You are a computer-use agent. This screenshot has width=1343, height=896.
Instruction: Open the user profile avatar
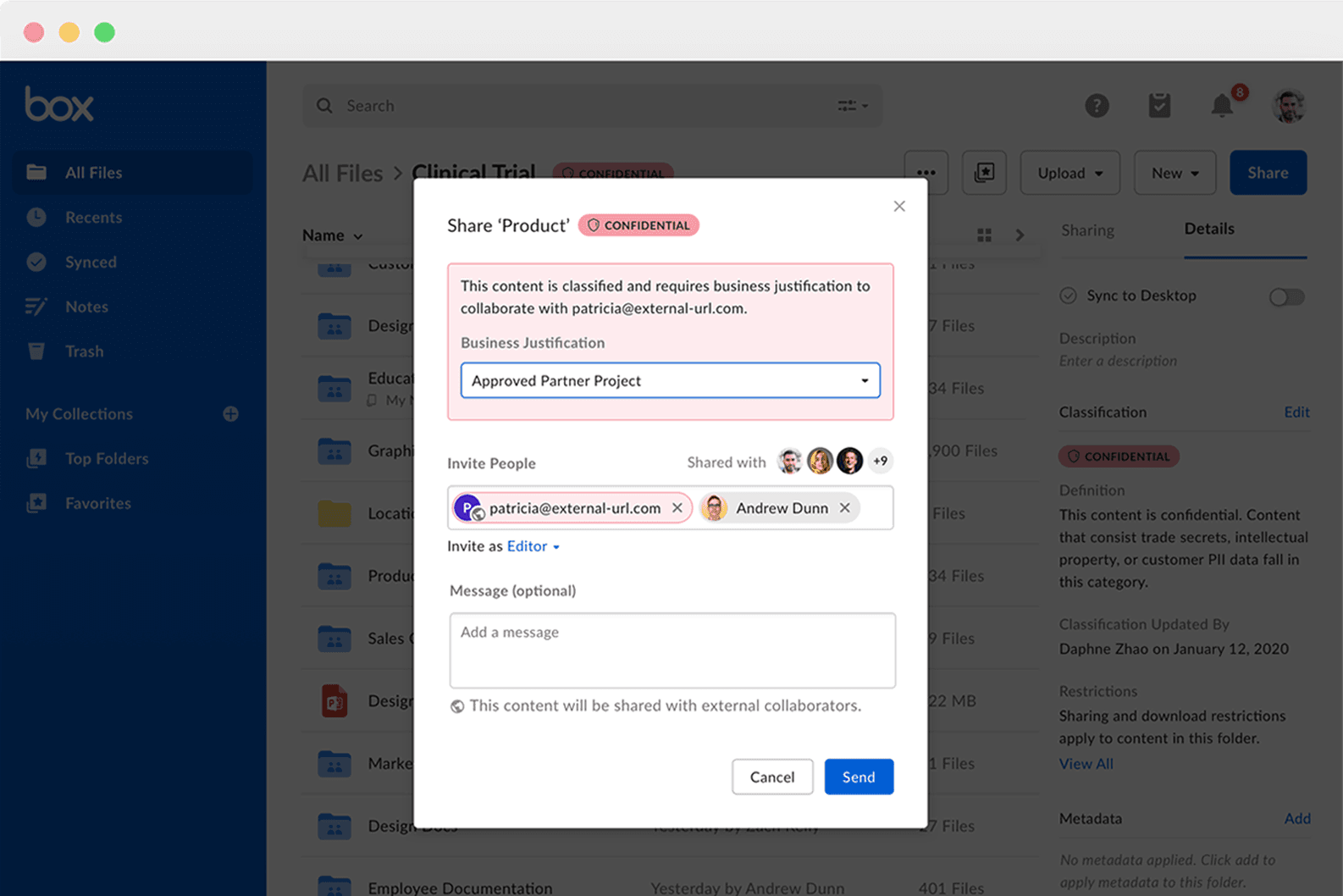(1289, 106)
